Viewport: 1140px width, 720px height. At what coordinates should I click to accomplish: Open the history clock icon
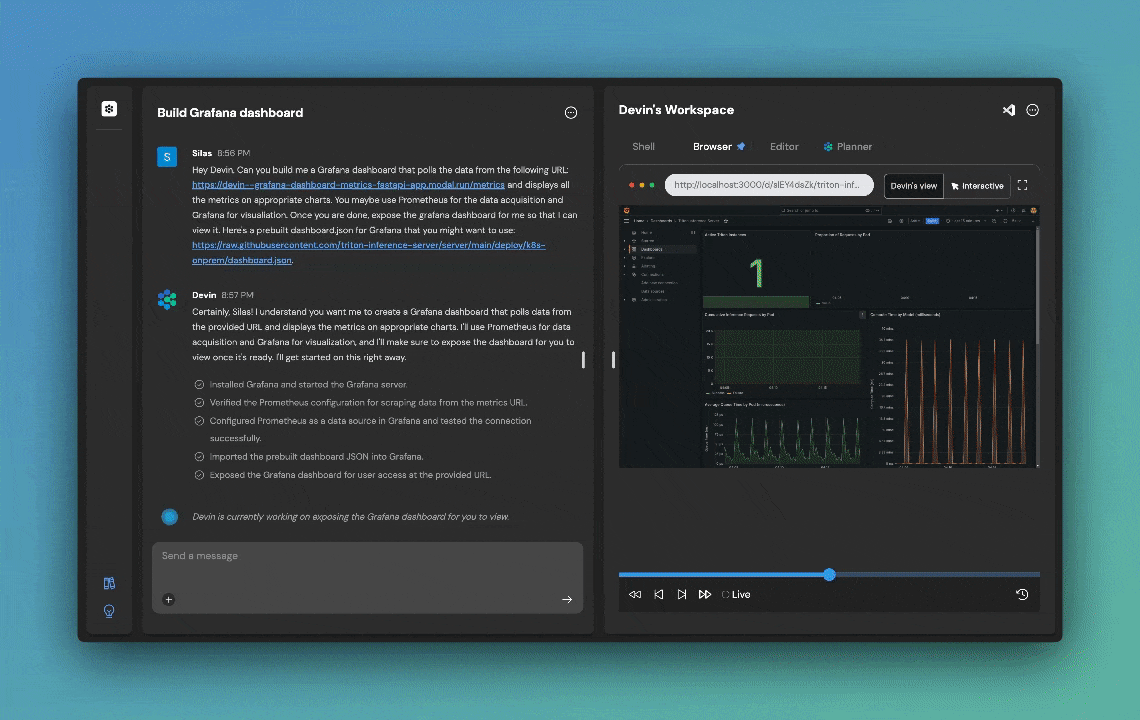pos(1021,594)
